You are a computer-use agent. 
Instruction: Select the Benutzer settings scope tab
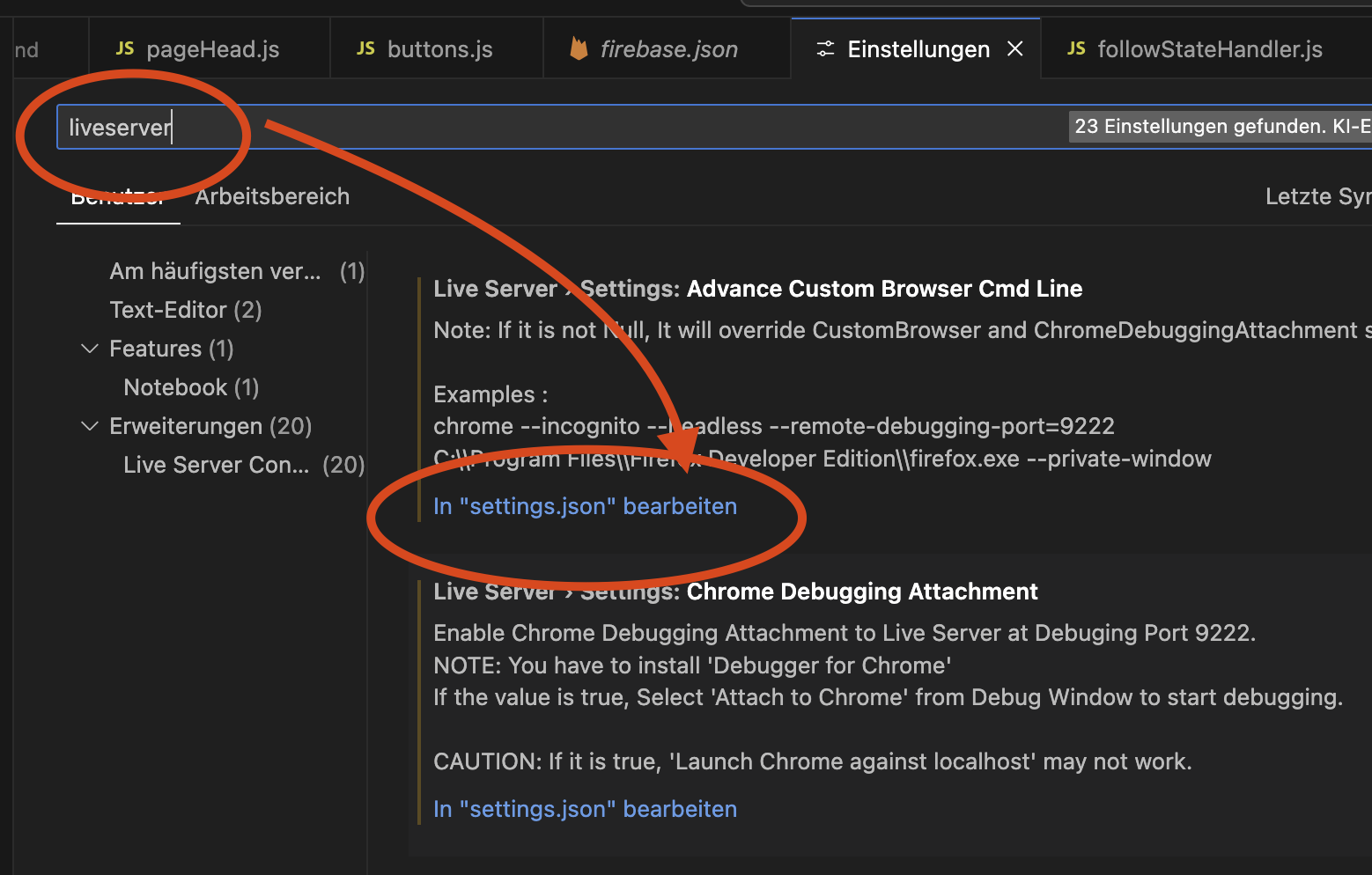click(117, 198)
